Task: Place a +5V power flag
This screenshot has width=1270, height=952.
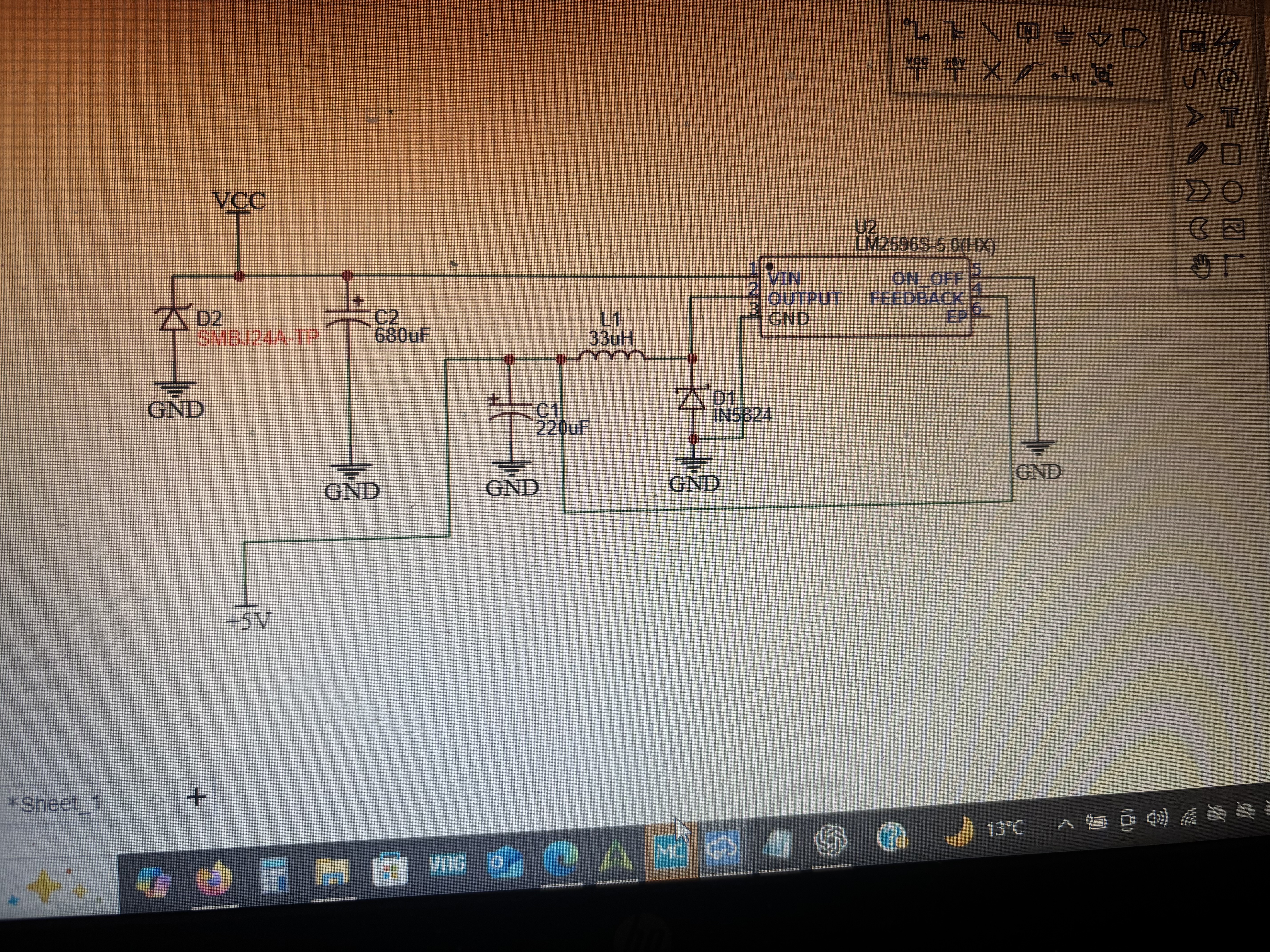Action: tap(954, 70)
